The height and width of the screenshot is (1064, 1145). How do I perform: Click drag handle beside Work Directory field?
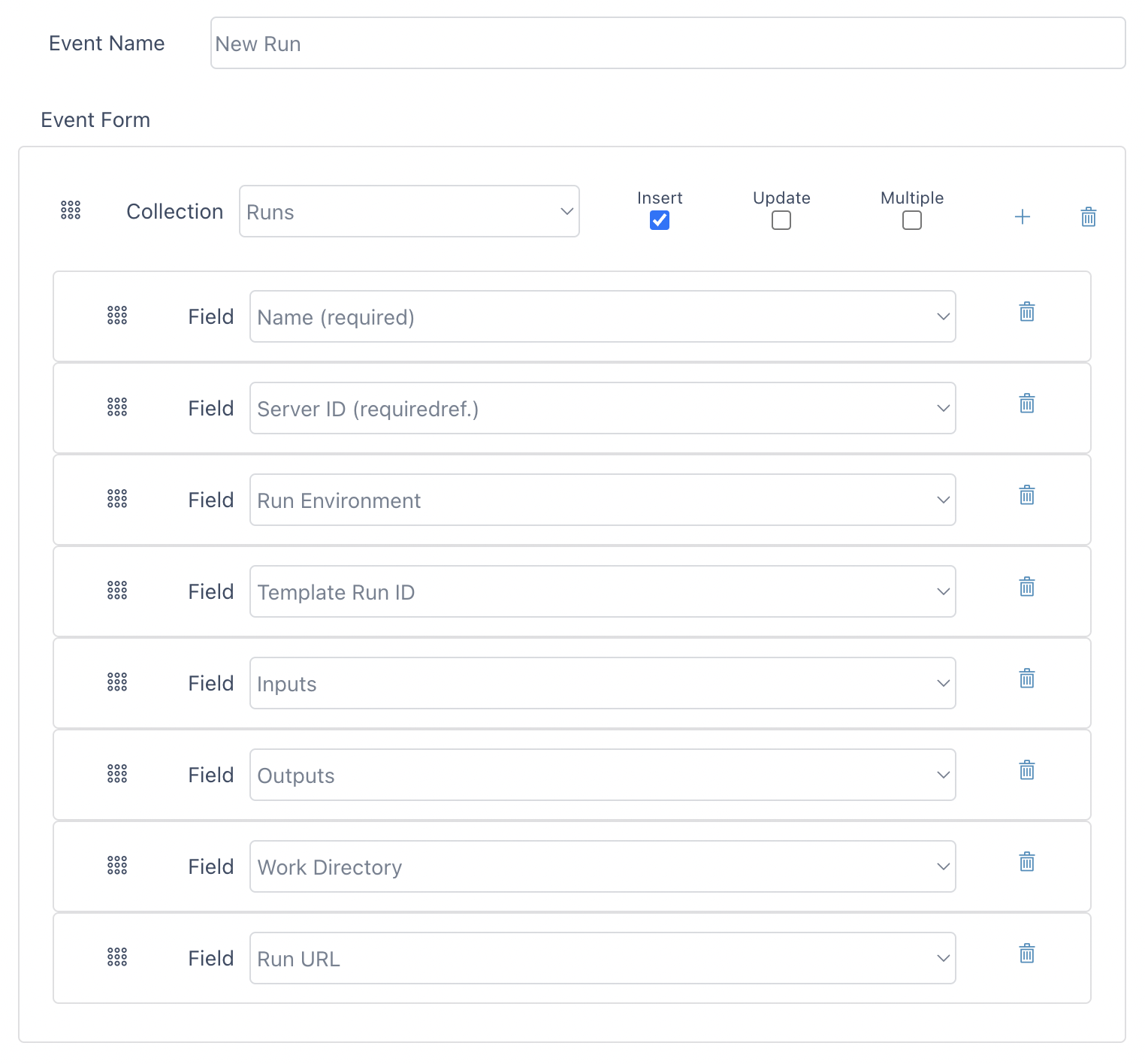[x=117, y=866]
